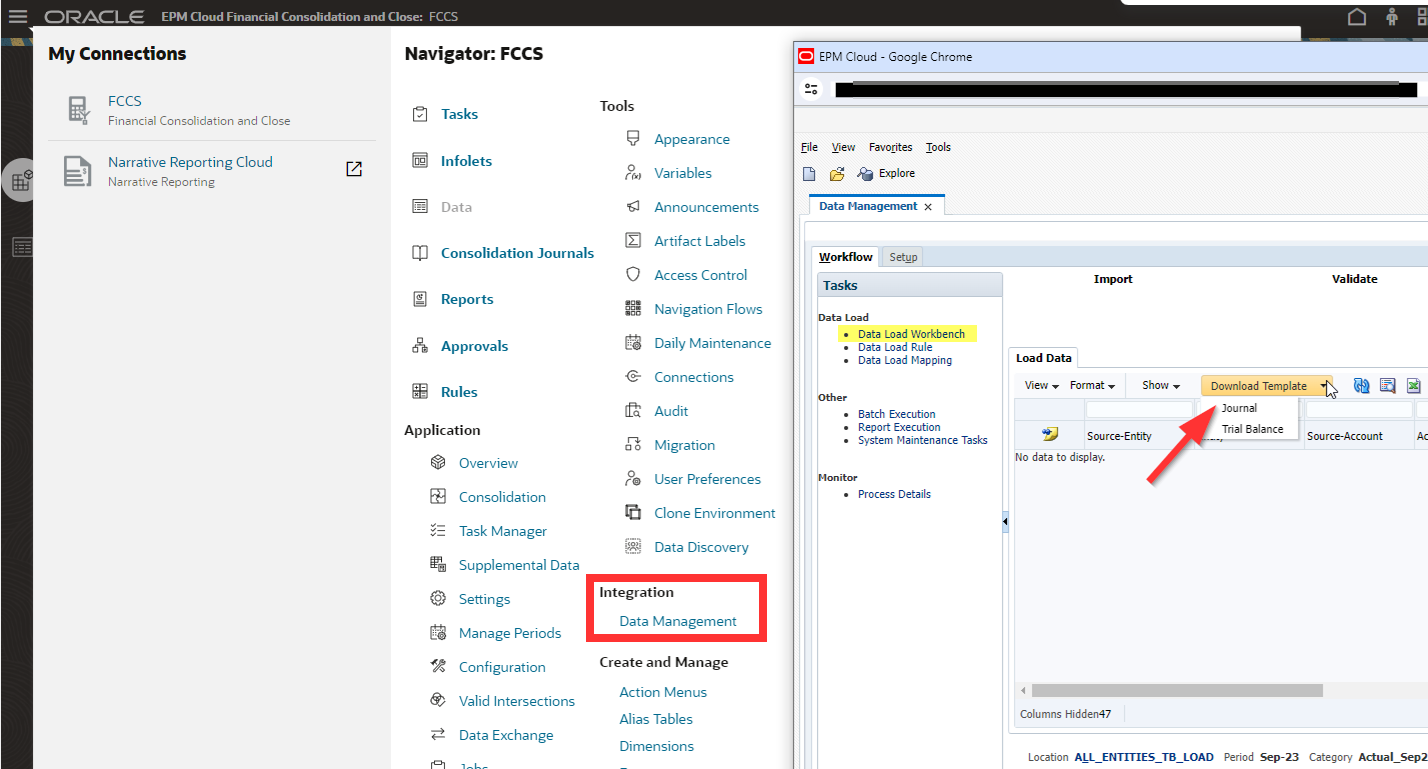Switch to the Setup tab
The image size is (1428, 769).
pyautogui.click(x=903, y=257)
